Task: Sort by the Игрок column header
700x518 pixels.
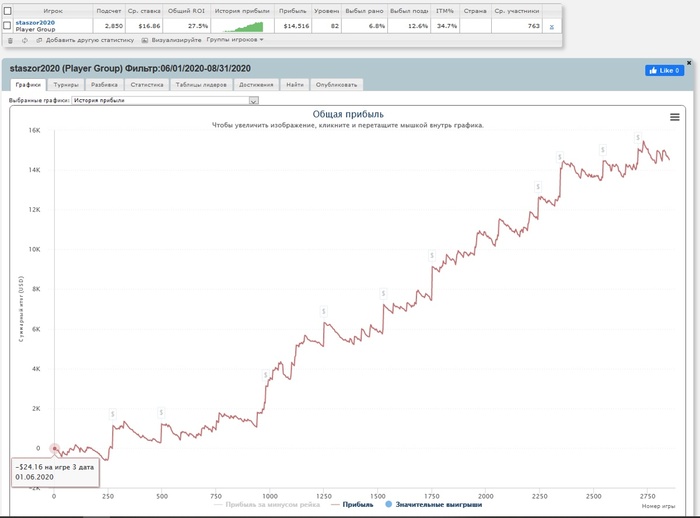Action: pyautogui.click(x=53, y=11)
